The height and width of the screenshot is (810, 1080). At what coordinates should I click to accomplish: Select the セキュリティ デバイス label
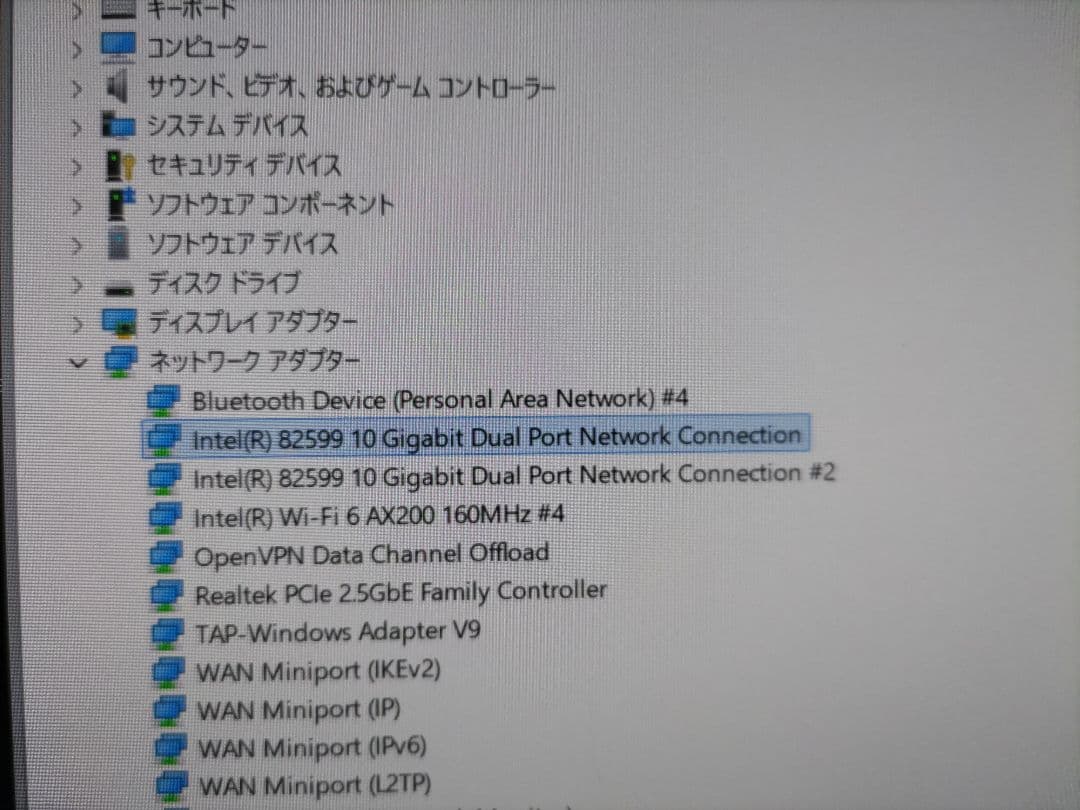(245, 166)
